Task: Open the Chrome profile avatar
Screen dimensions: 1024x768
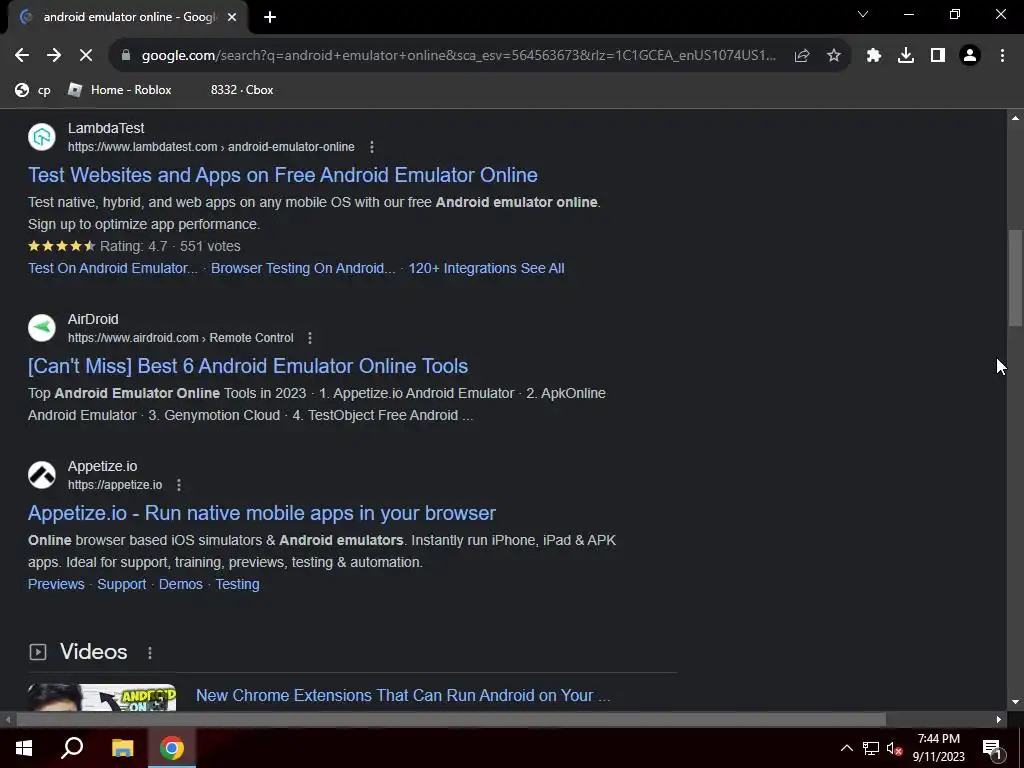Action: coord(970,56)
